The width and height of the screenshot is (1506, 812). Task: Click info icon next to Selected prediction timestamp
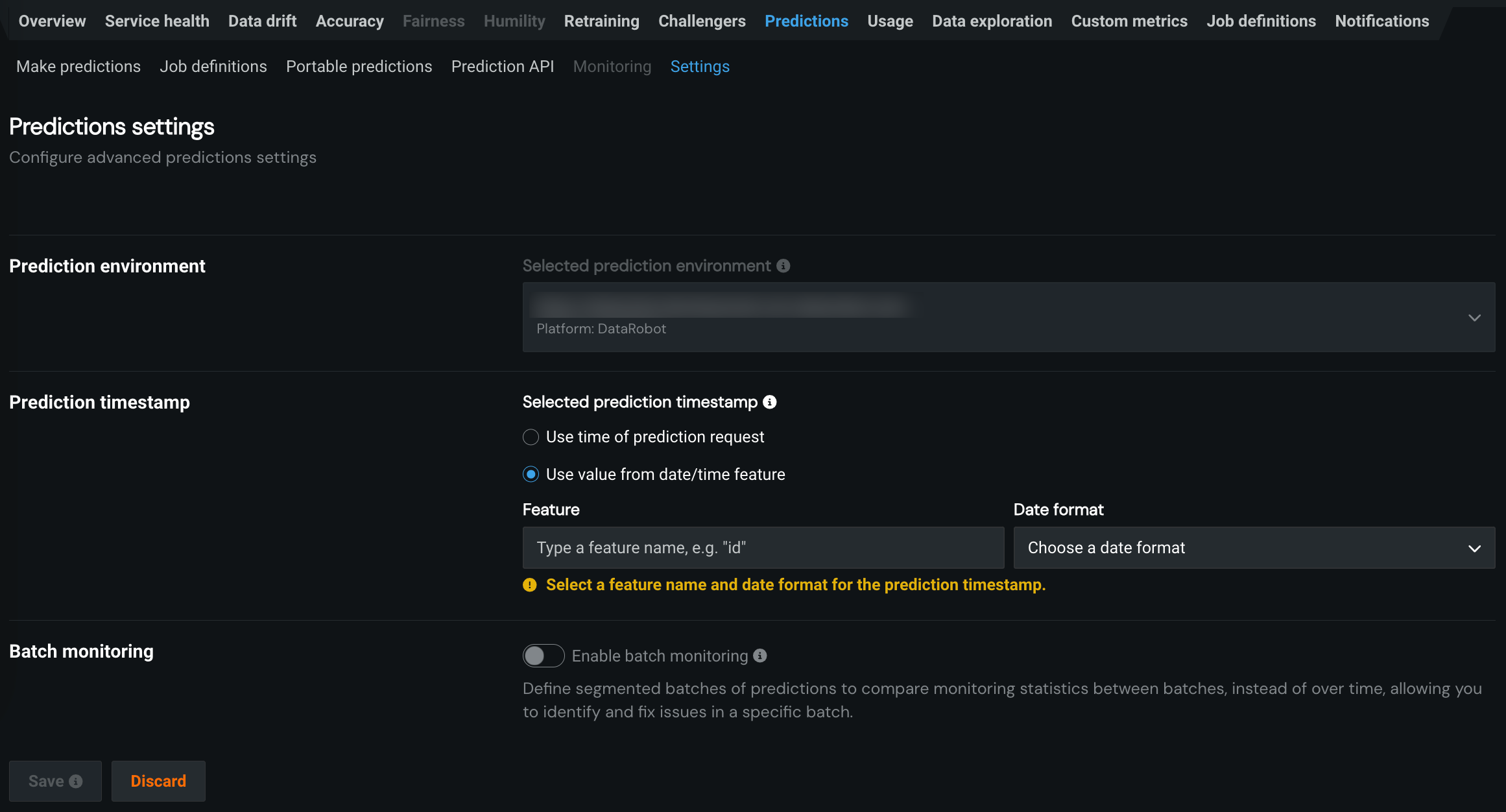pos(770,402)
